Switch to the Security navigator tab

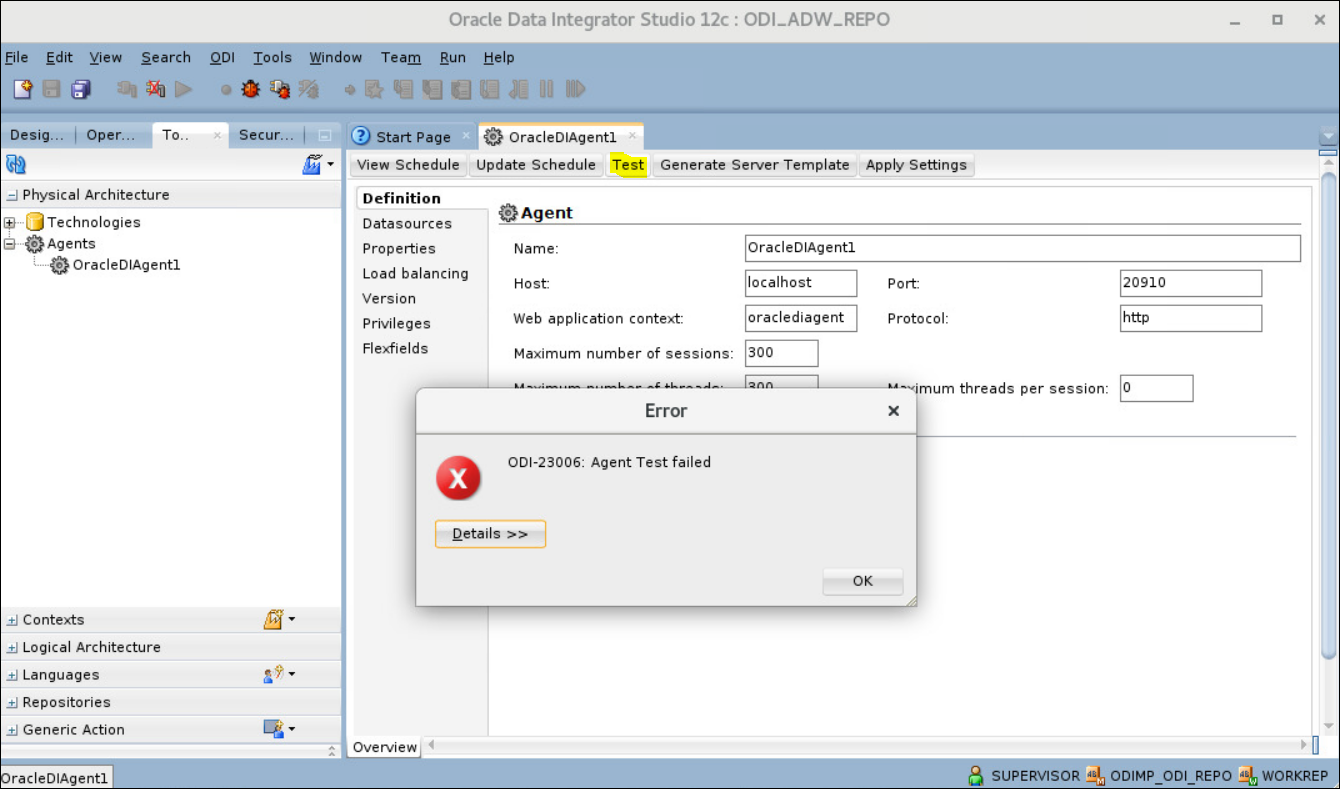pos(266,135)
